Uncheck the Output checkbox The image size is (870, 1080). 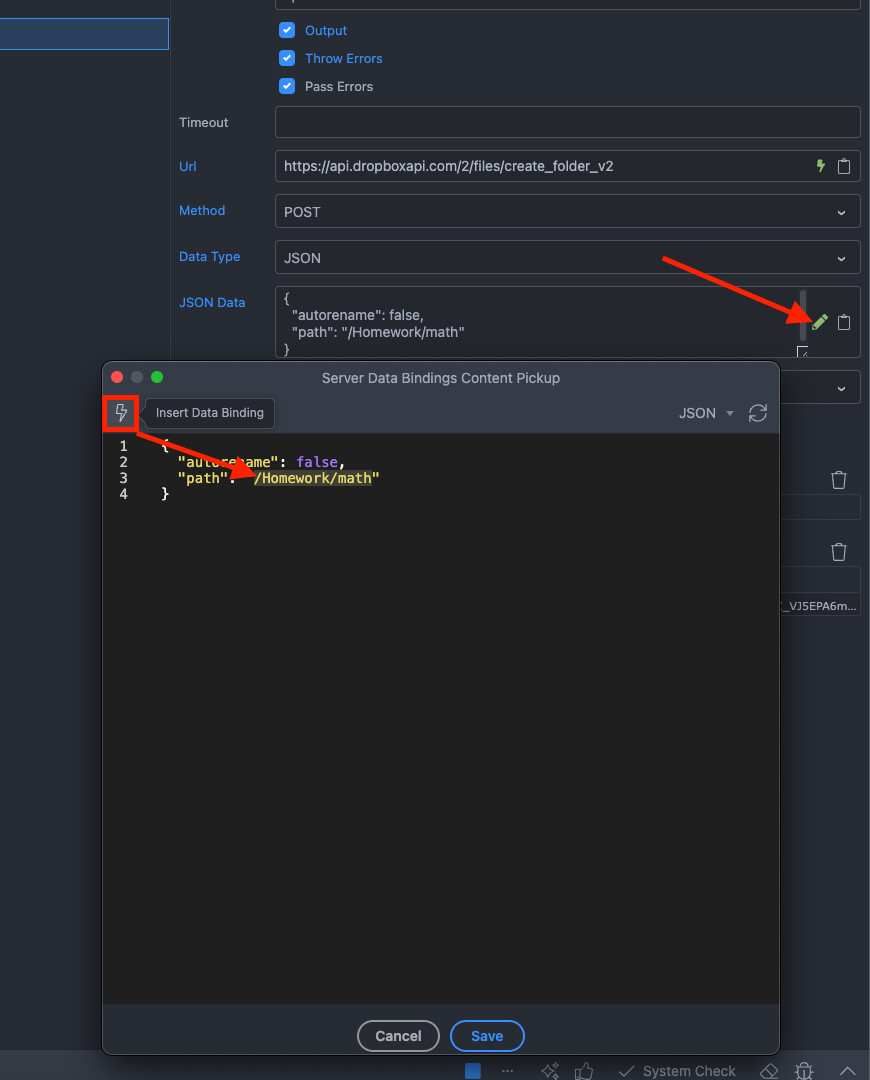tap(287, 30)
